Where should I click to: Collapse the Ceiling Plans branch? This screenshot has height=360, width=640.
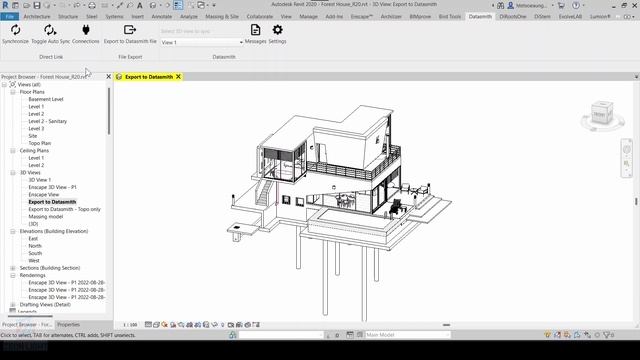coord(13,151)
